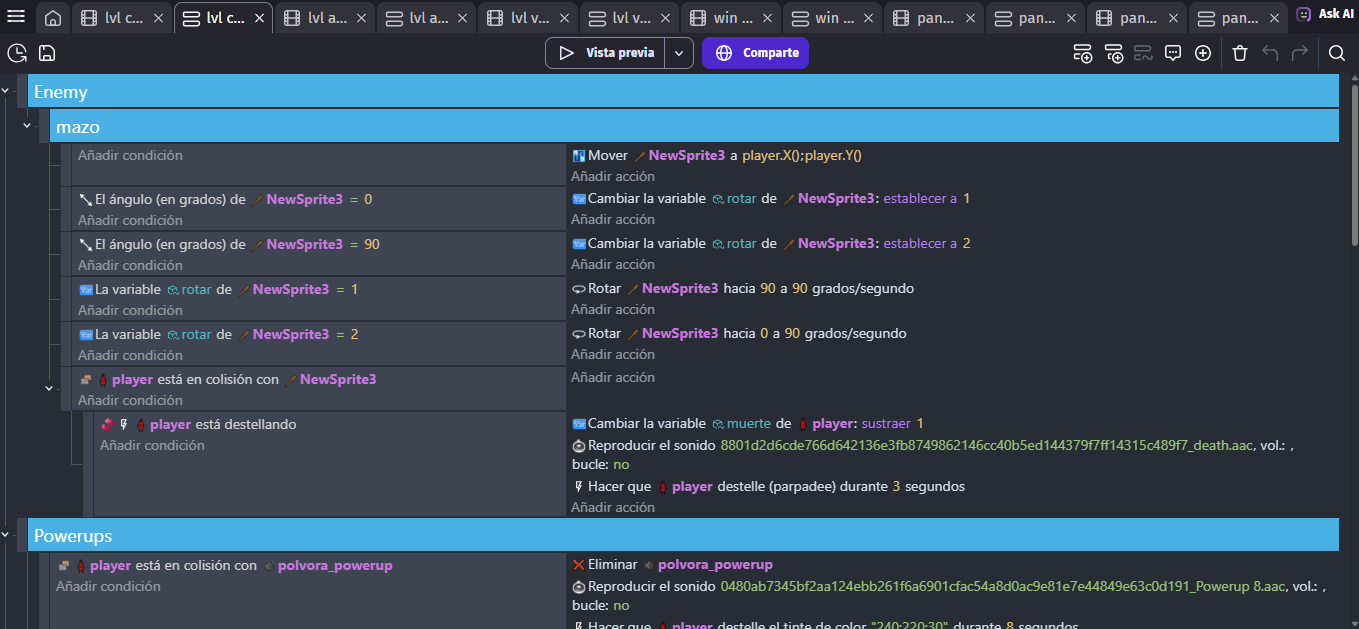Image resolution: width=1359 pixels, height=629 pixels.
Task: Click the save project icon
Action: coord(47,53)
